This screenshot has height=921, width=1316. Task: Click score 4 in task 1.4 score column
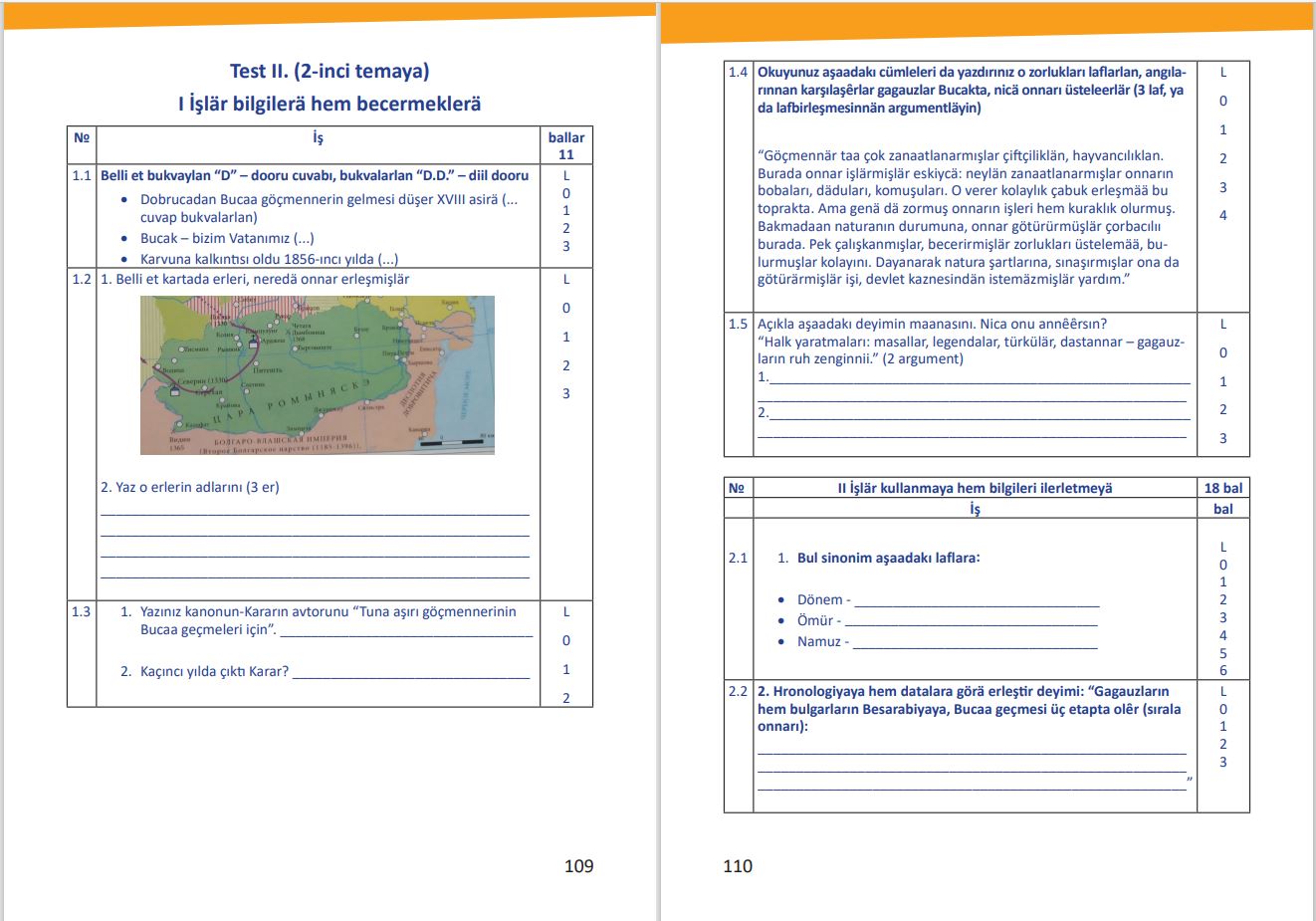coord(1223,215)
